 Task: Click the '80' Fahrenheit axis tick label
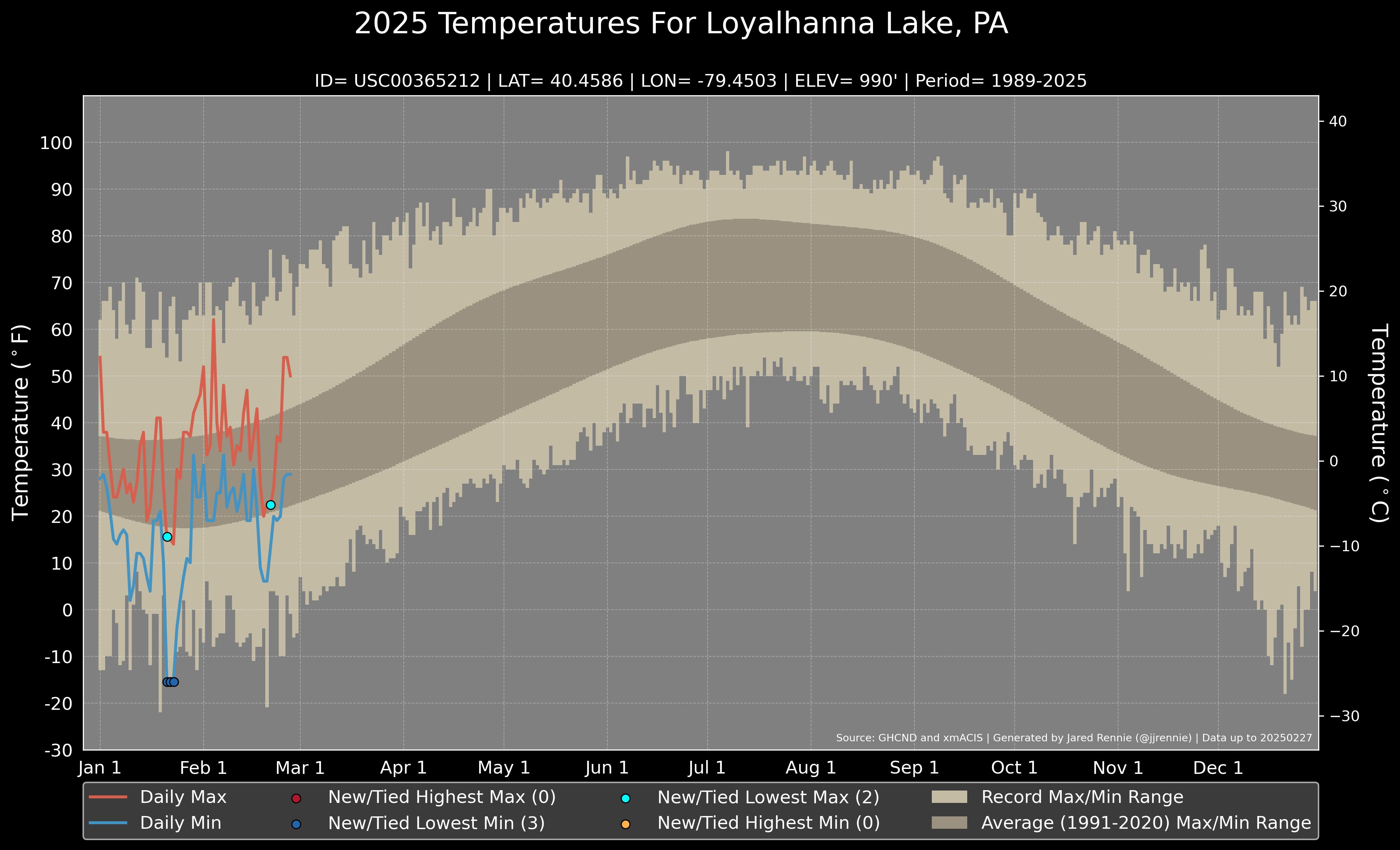pos(62,236)
